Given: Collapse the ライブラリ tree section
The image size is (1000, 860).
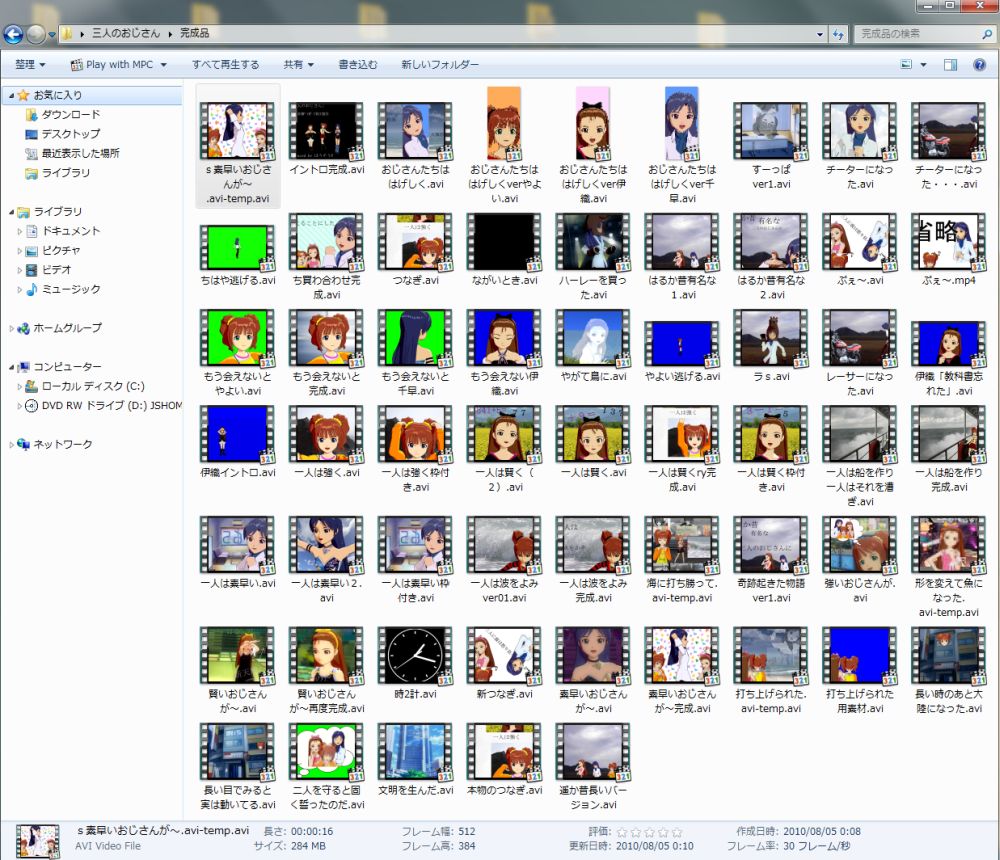Looking at the screenshot, I should 11,212.
